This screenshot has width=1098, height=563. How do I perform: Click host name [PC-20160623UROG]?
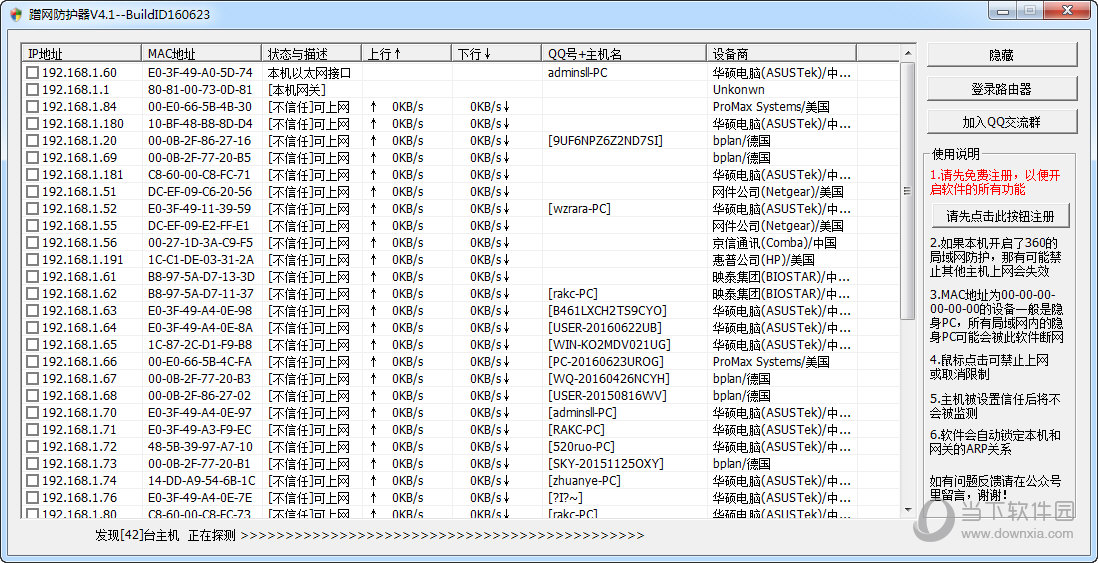coord(606,361)
